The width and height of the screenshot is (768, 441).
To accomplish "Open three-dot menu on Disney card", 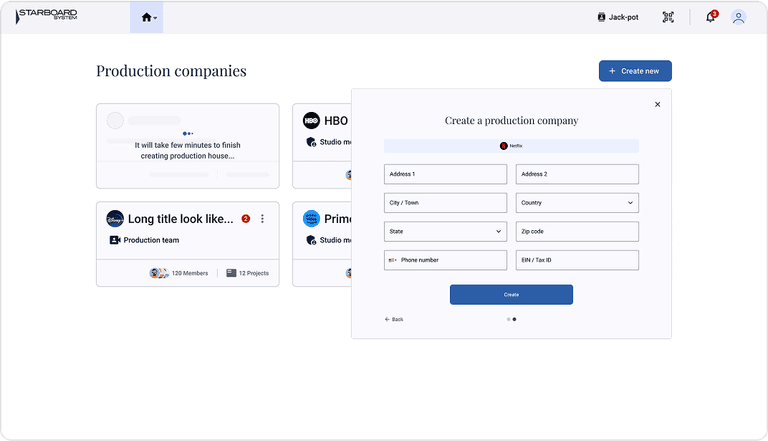I will click(263, 219).
